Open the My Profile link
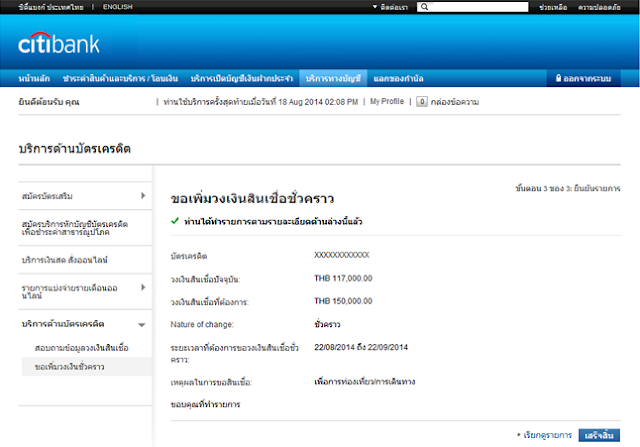 coord(387,101)
